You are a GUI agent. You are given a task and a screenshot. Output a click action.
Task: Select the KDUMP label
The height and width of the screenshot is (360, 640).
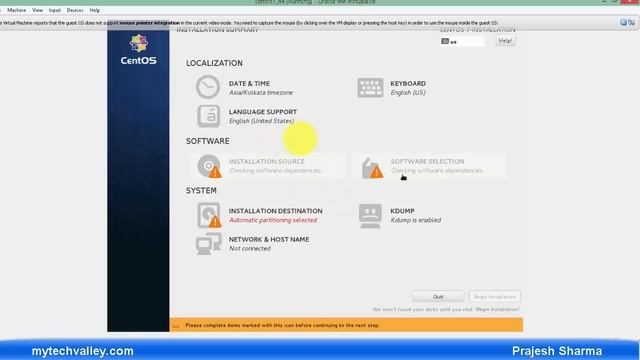tap(402, 211)
